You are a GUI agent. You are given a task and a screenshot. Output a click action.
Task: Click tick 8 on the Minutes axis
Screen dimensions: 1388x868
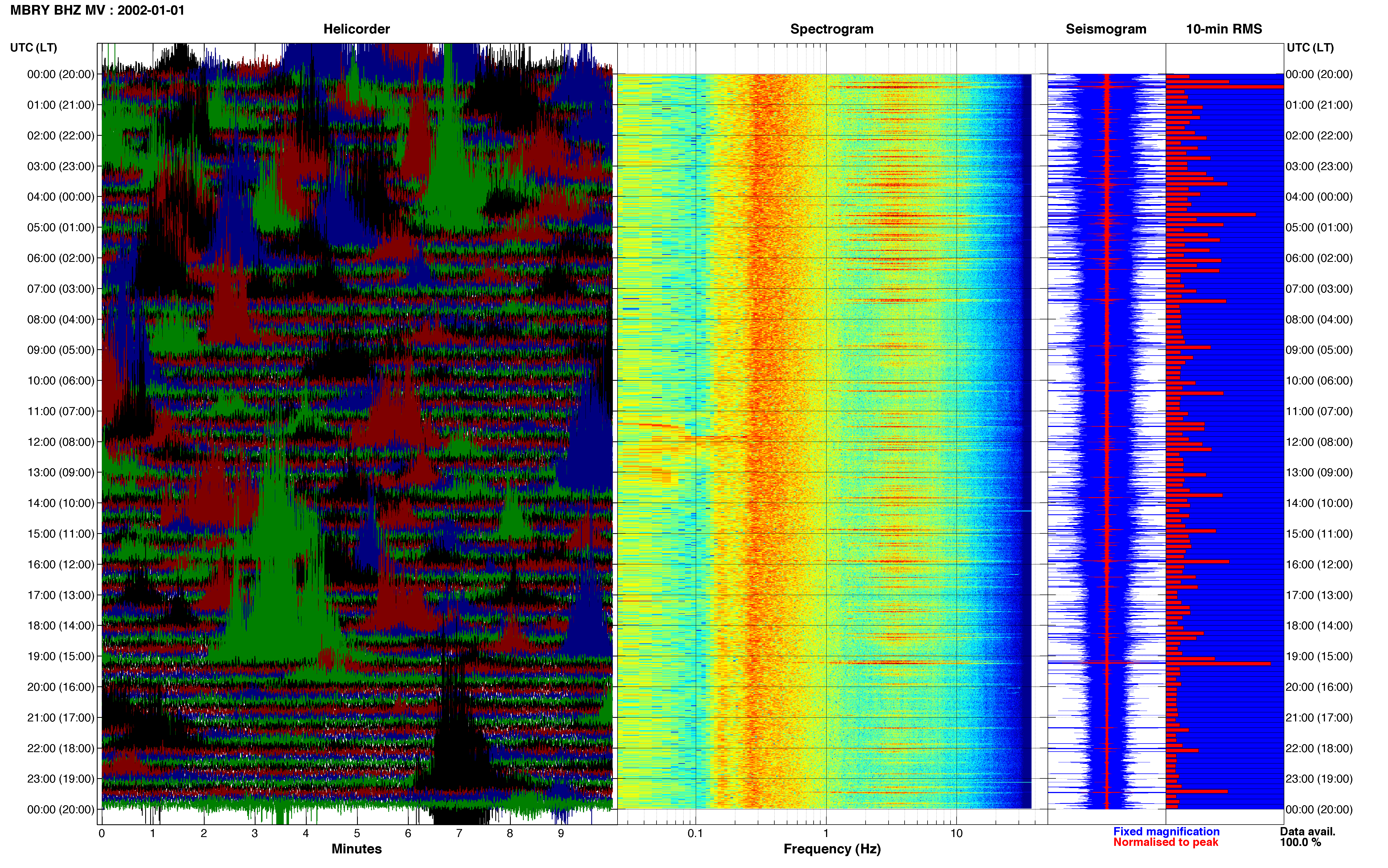(510, 833)
